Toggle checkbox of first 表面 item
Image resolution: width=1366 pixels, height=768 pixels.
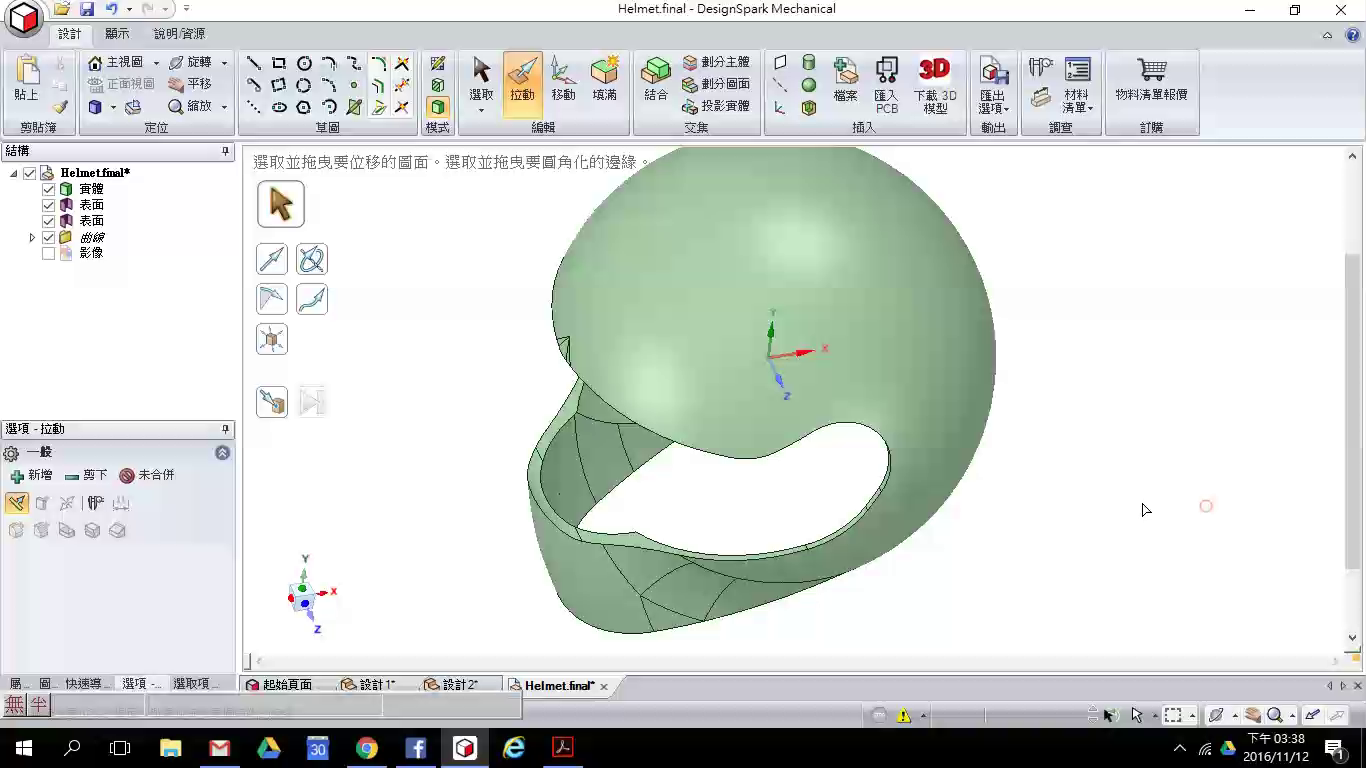48,205
